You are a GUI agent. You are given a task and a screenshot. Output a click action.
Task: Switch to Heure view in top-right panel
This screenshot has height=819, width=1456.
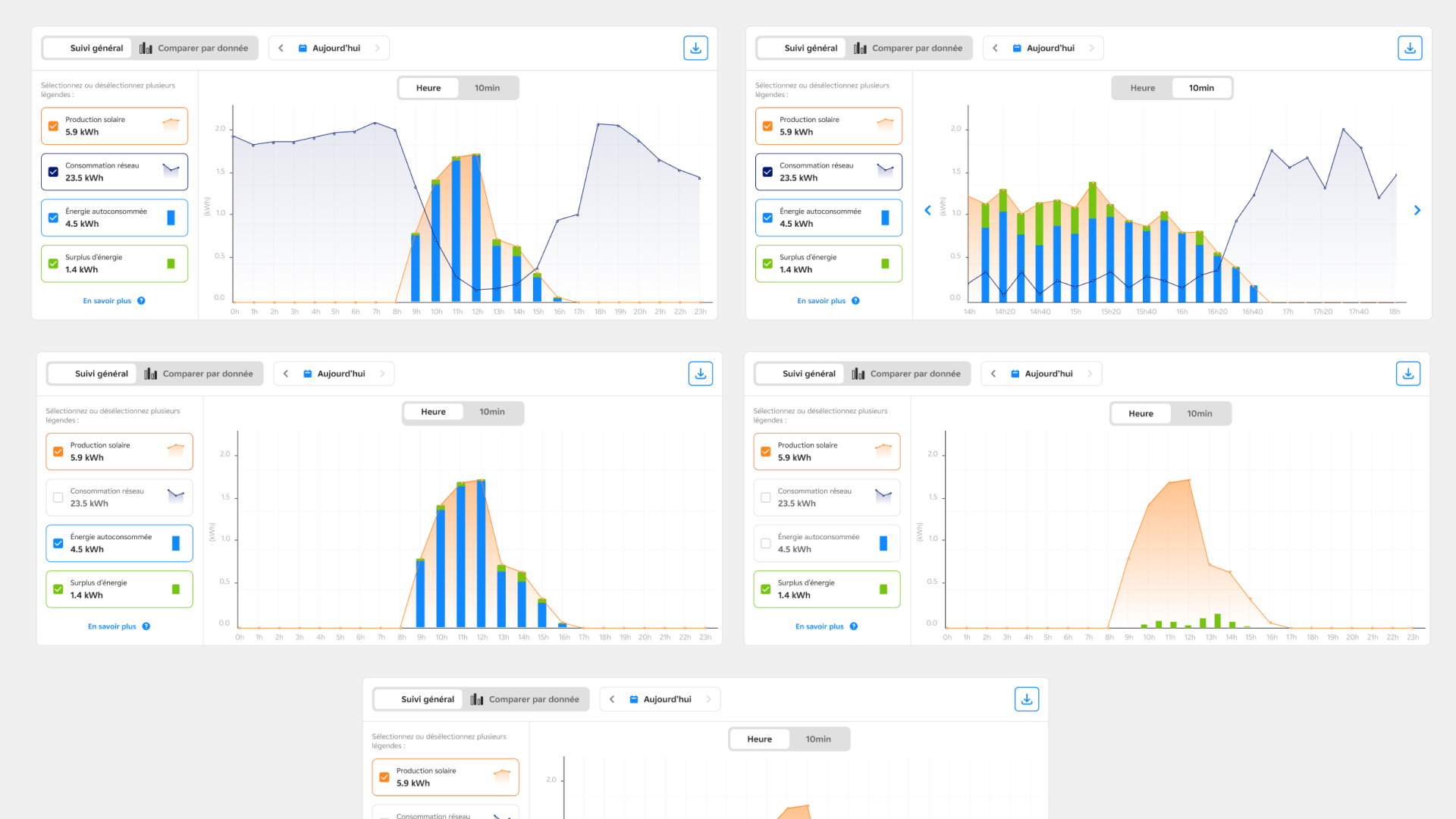click(1143, 88)
